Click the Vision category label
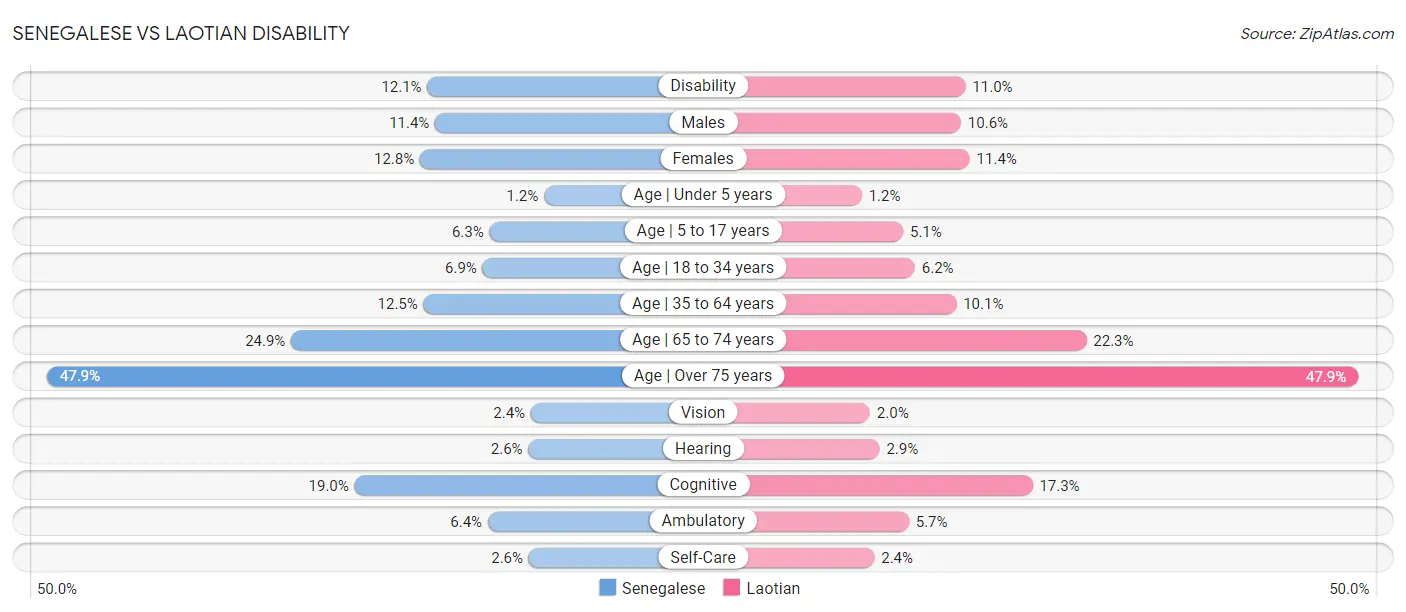 pos(703,412)
